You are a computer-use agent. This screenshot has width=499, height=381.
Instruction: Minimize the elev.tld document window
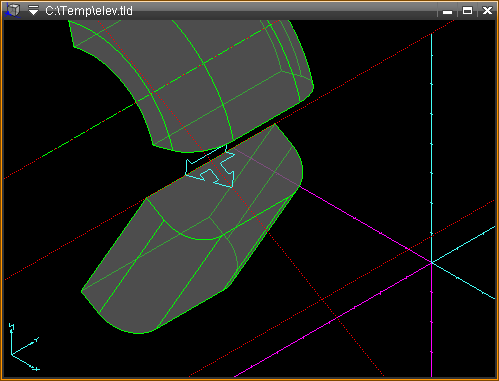(447, 11)
